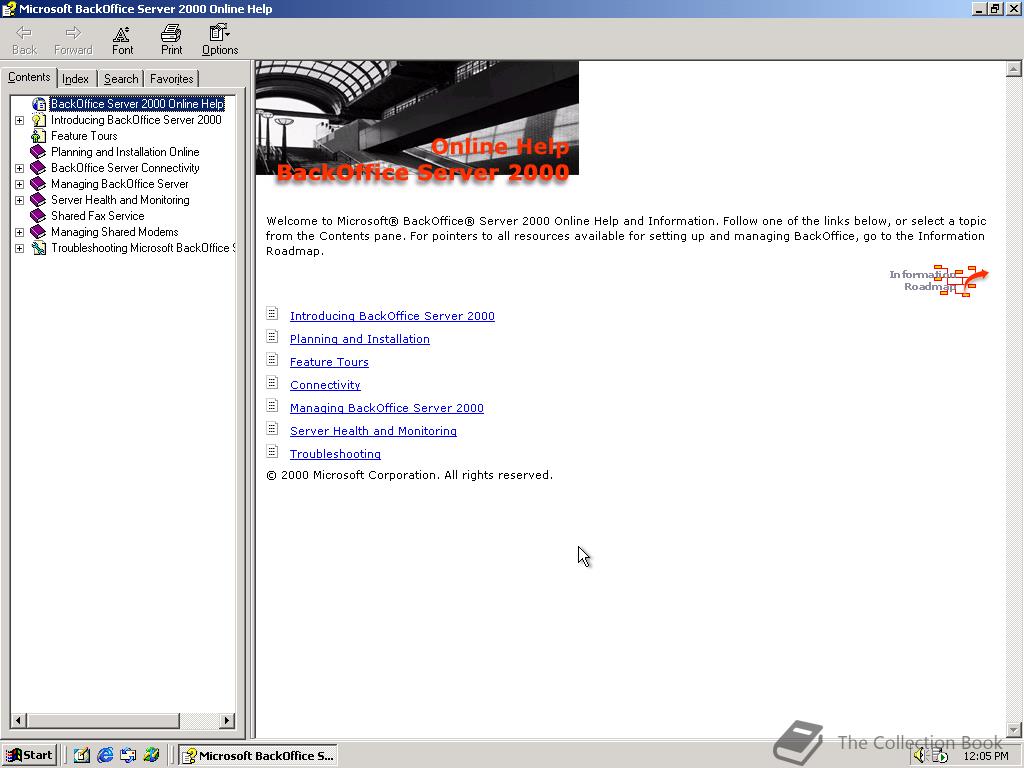Viewport: 1024px width, 768px height.
Task: Select Feature Tours in contents tree
Action: (84, 136)
